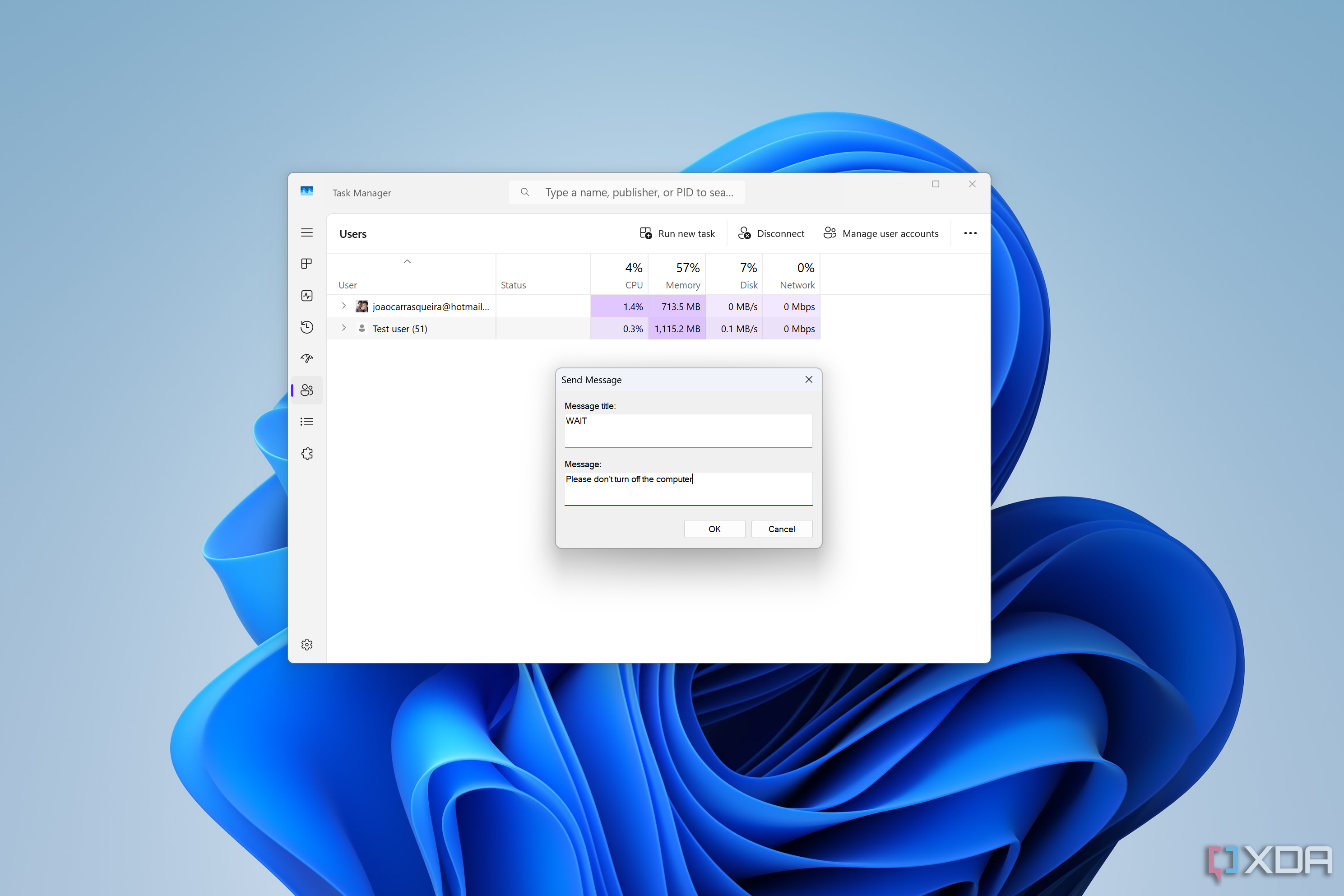Expand the Test user (51) row
The height and width of the screenshot is (896, 1344).
click(x=344, y=328)
